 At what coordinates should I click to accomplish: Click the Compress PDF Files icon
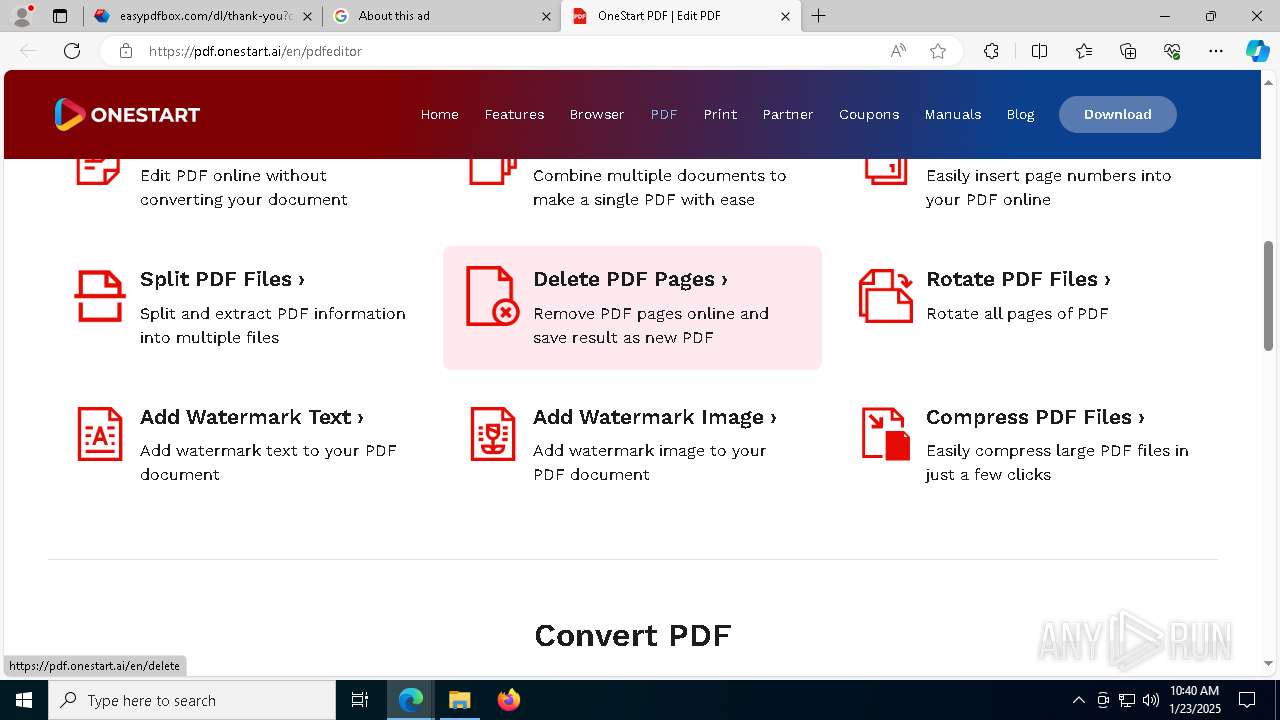(886, 434)
